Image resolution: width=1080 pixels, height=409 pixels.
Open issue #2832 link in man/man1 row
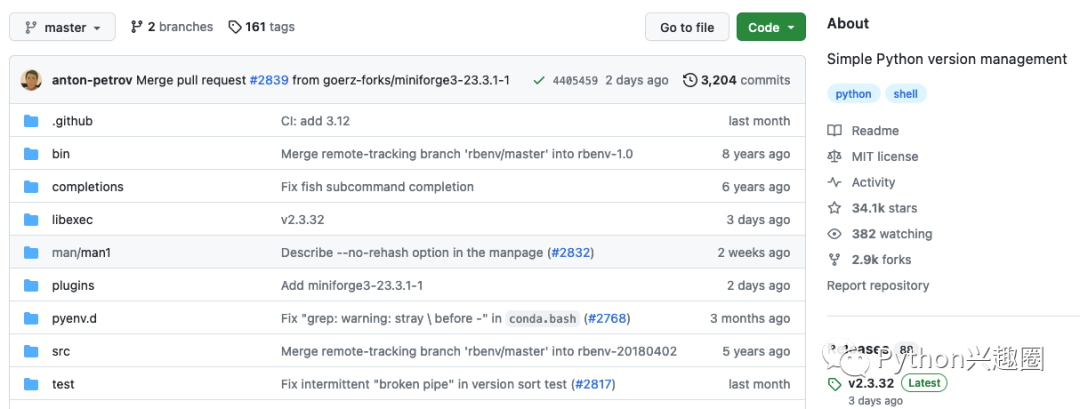571,253
